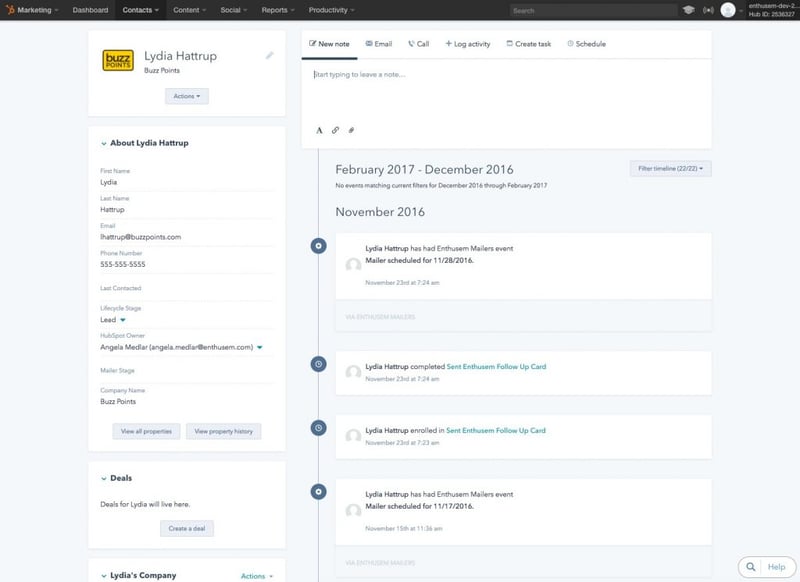Click the magnifier icon in Help widget
Screen dimensions: 800x582
[751, 567]
